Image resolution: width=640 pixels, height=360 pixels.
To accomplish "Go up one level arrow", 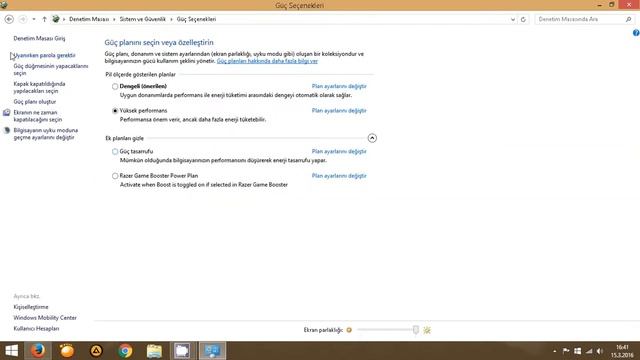I will click(44, 19).
